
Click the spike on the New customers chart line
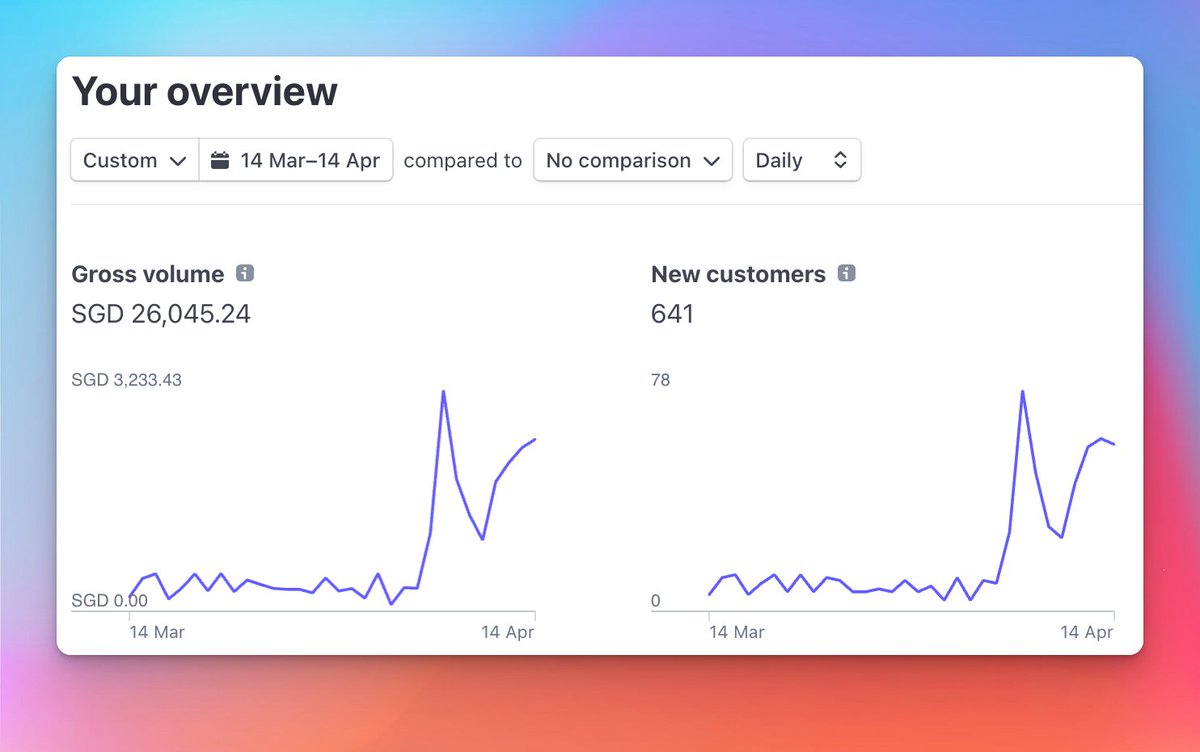(x=1022, y=392)
